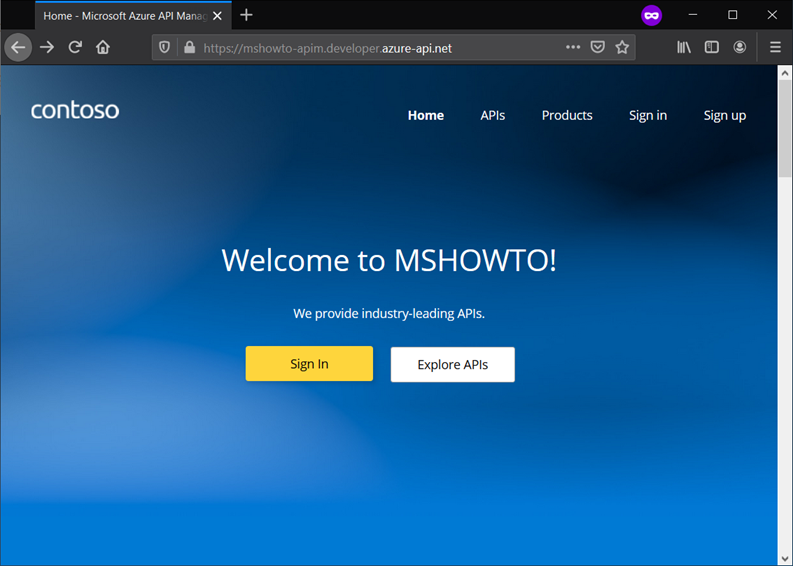This screenshot has width=793, height=566.
Task: Go forward with the forward arrow
Action: [x=47, y=48]
